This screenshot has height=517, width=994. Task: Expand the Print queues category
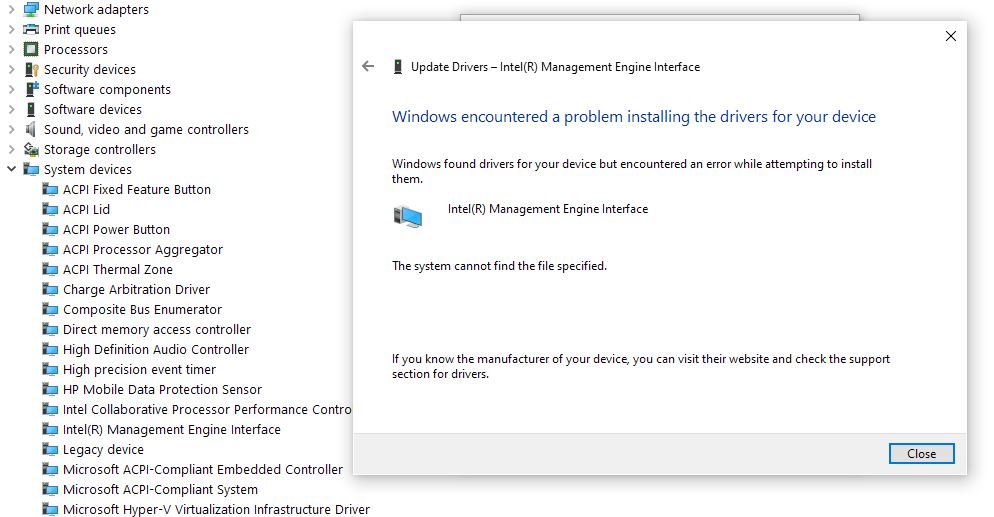point(11,29)
